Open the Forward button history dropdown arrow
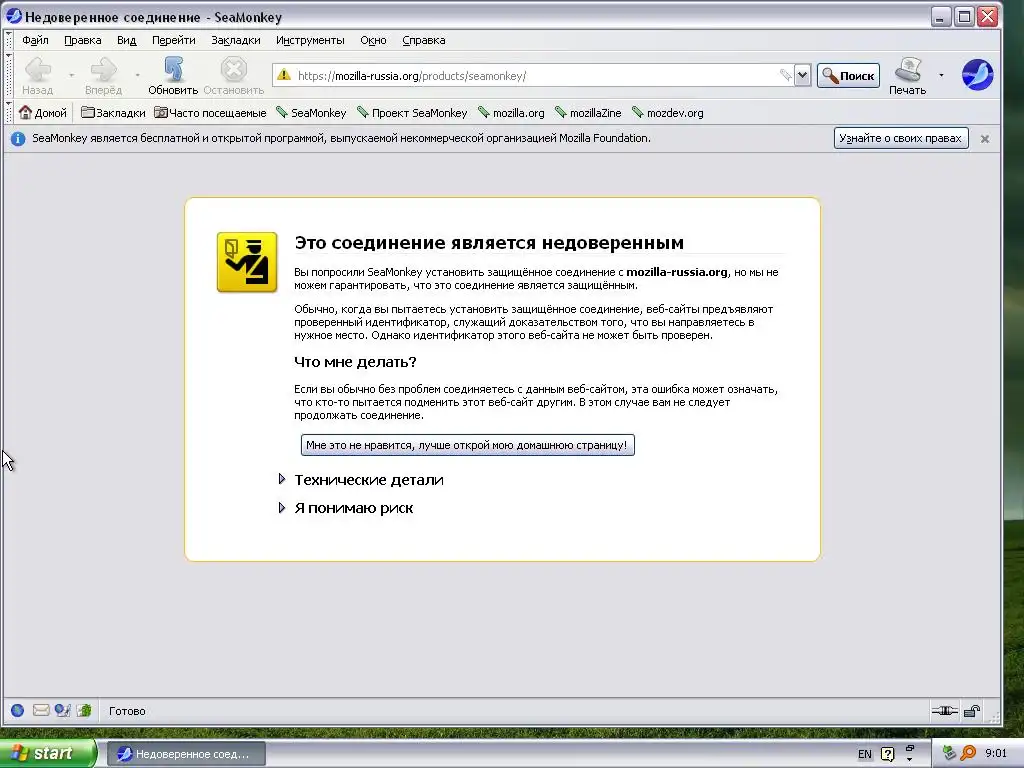Viewport: 1024px width, 768px height. coord(137,75)
